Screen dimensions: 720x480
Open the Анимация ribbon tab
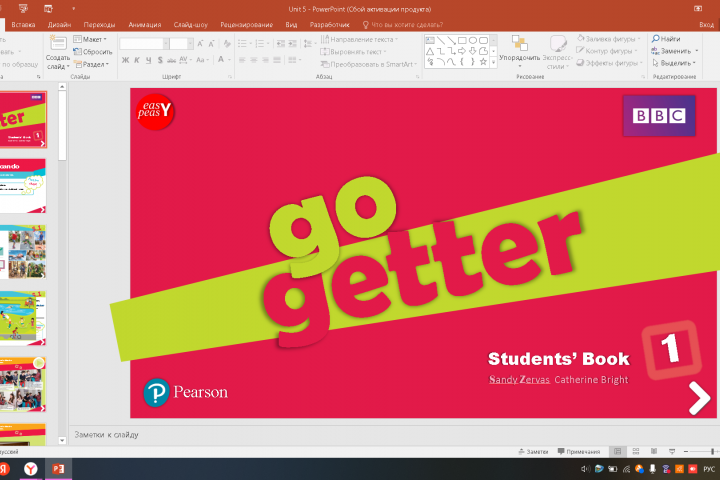[145, 25]
